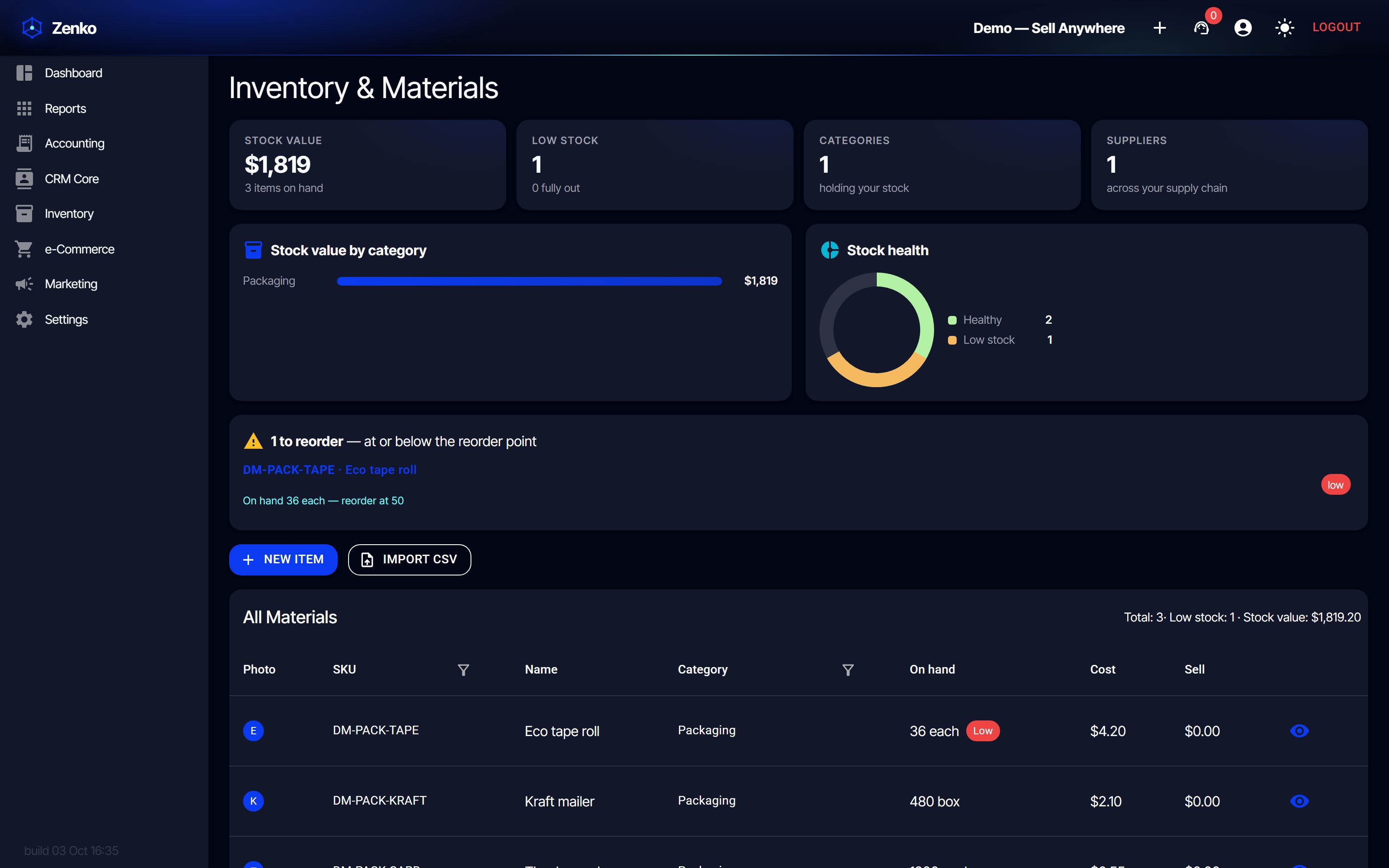This screenshot has height=868, width=1389.
Task: Click the yellow reorder warning triangle icon
Action: (253, 441)
